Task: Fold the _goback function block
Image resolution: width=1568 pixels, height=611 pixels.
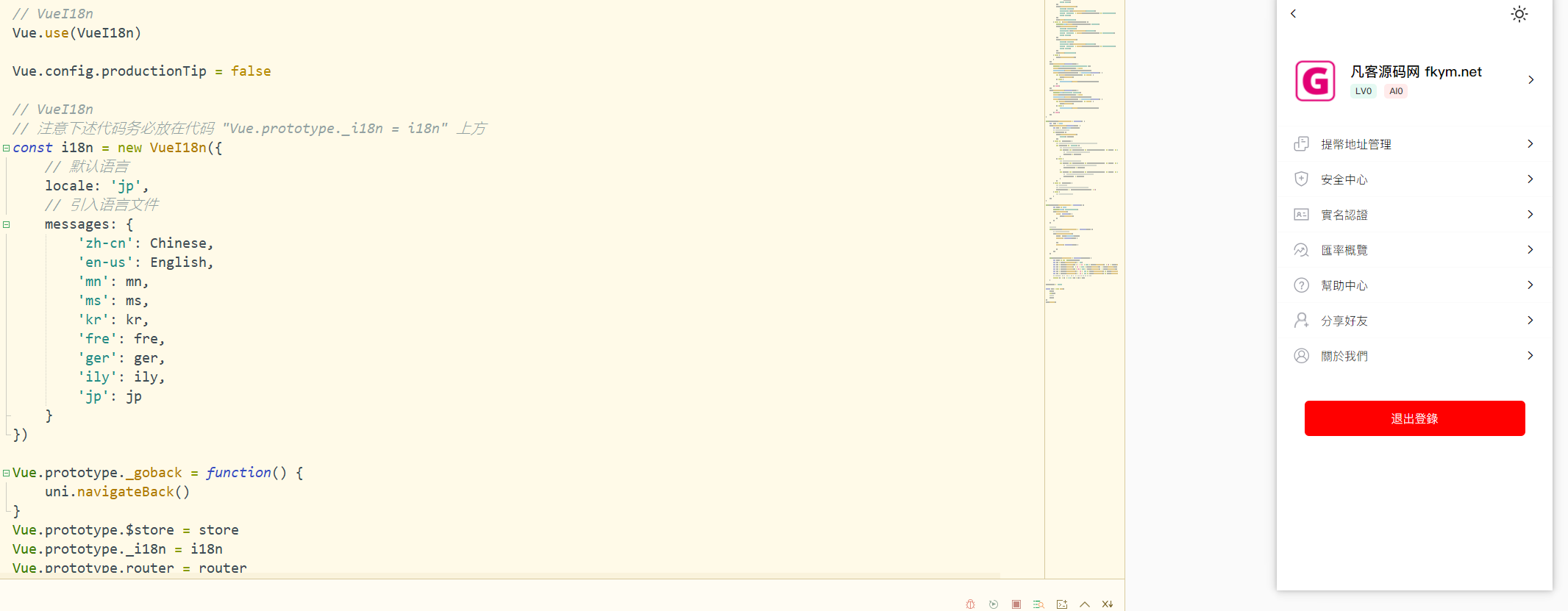Action: click(7, 473)
